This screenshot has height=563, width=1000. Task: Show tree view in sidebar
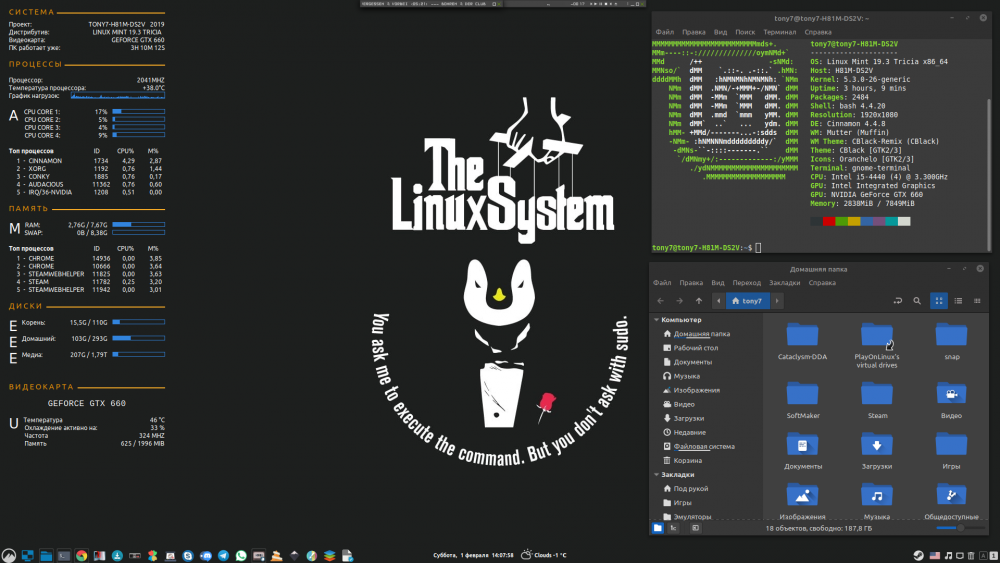pos(674,527)
